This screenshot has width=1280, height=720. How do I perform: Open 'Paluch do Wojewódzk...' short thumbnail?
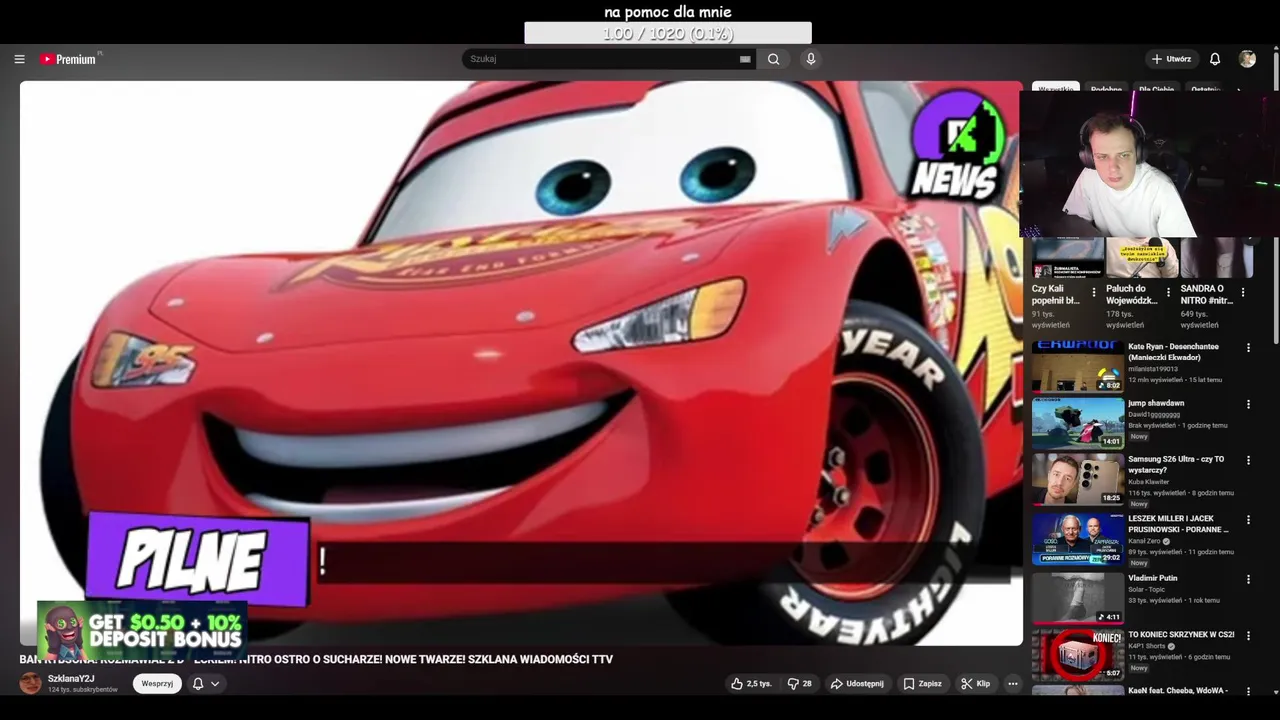[x=1142, y=258]
